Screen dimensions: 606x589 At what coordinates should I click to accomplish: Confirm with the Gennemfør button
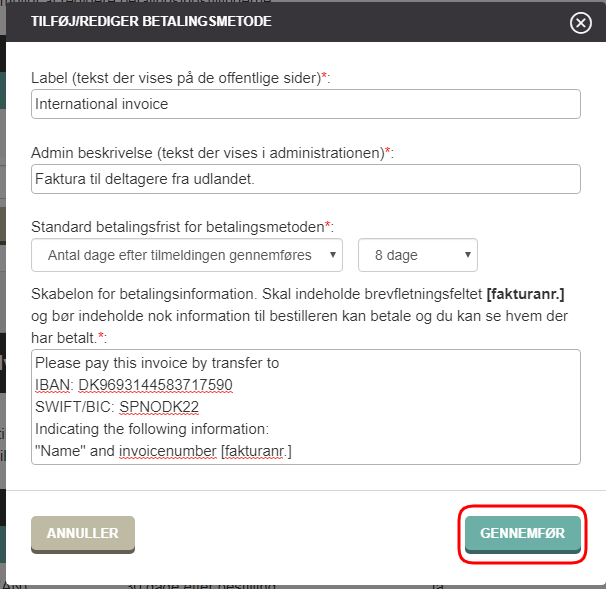523,534
